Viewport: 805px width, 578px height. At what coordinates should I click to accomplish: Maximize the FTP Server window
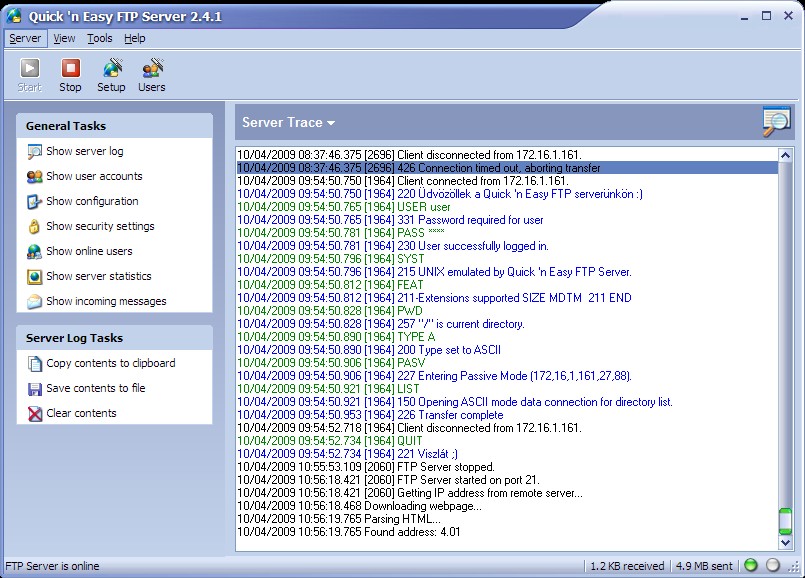point(766,16)
